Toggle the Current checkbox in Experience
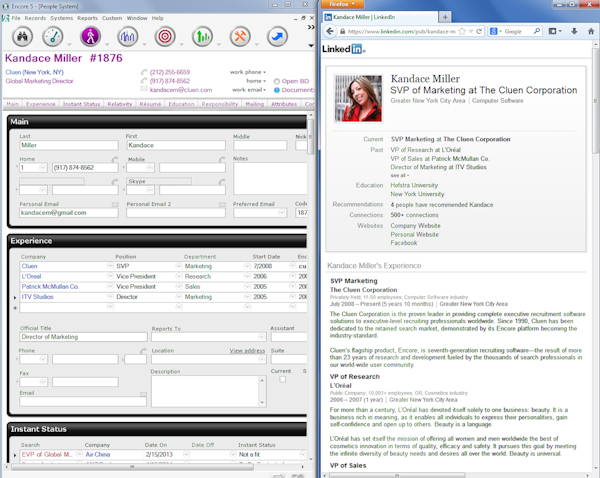 click(x=282, y=379)
